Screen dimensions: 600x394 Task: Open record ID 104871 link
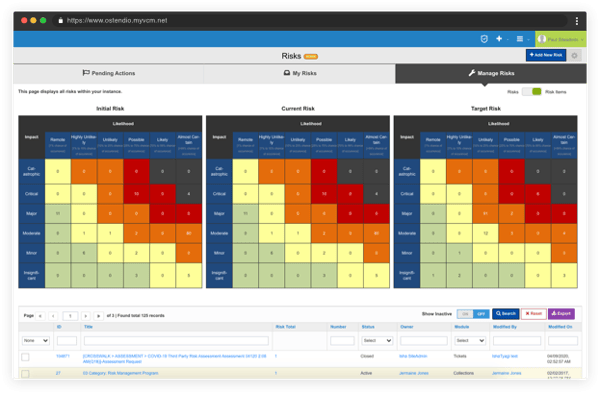pyautogui.click(x=63, y=356)
